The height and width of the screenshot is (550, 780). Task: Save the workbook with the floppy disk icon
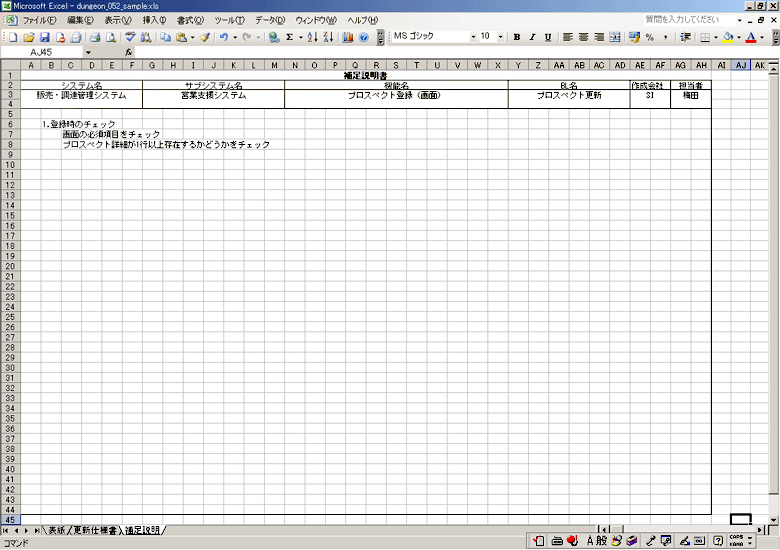pyautogui.click(x=45, y=37)
